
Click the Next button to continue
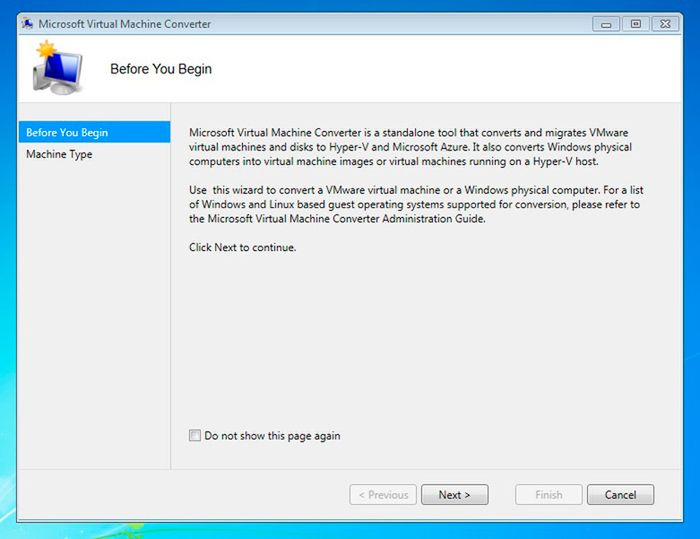[x=454, y=495]
